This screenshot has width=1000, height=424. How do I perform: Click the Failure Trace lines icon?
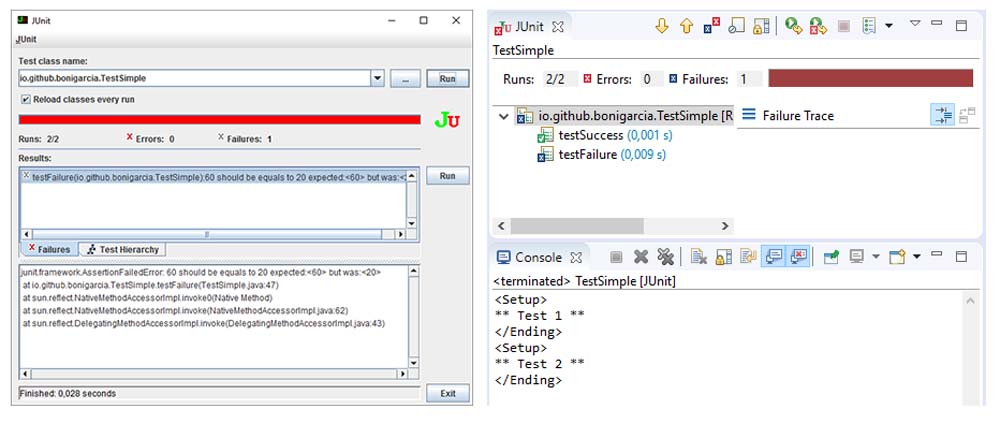[x=749, y=115]
